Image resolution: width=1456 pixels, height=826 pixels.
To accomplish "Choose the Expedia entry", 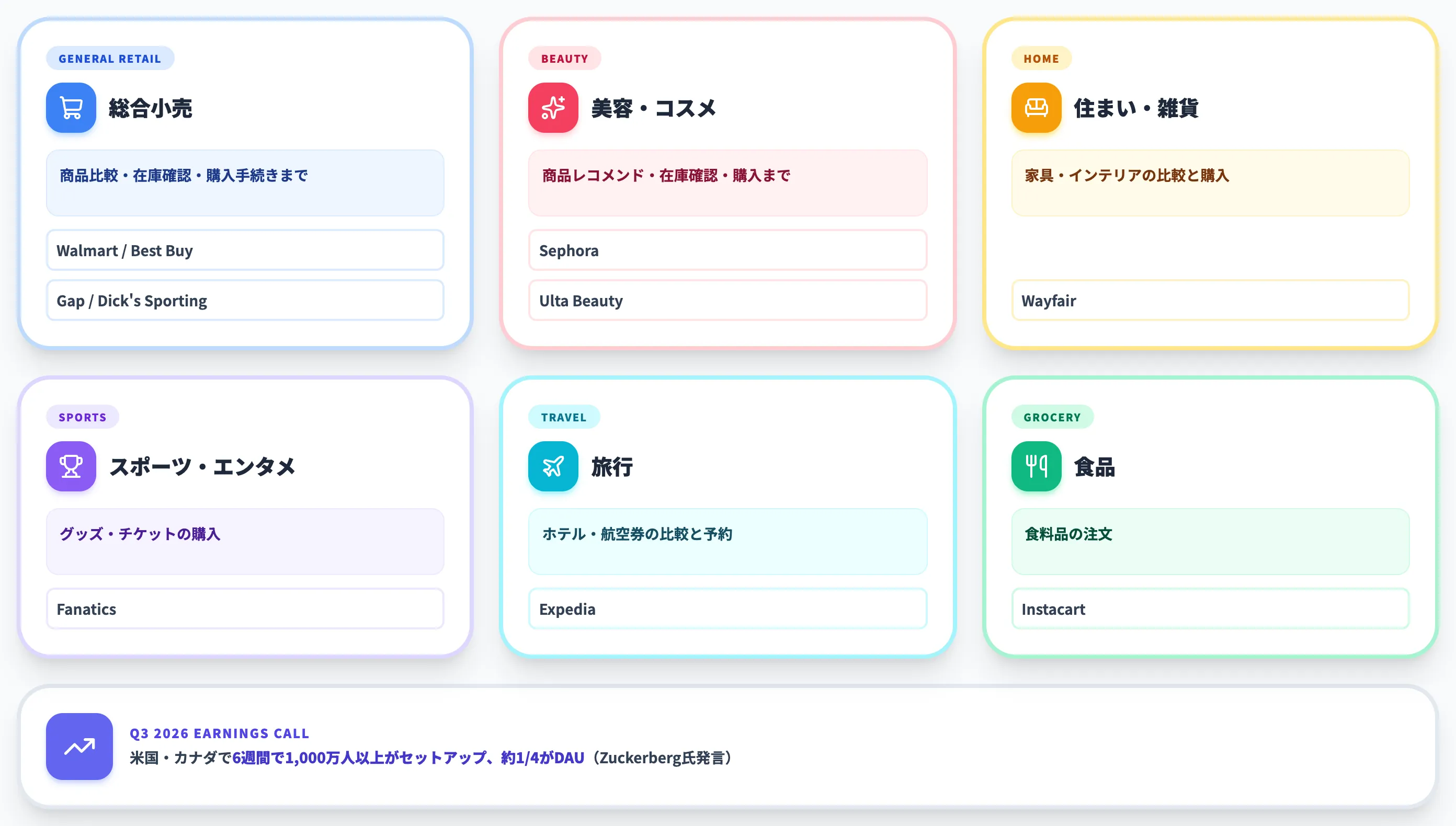I will 728,609.
